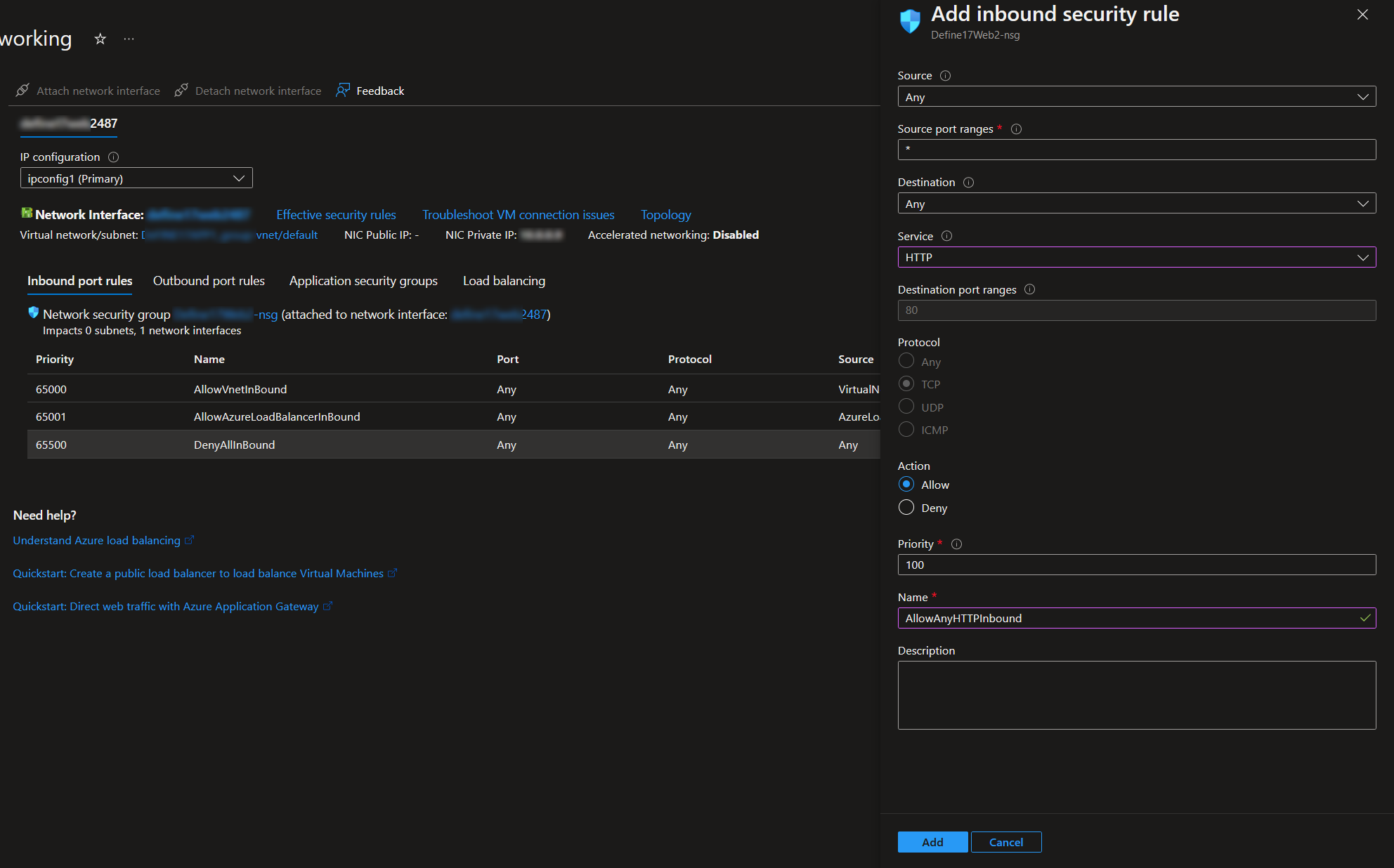This screenshot has width=1394, height=868.
Task: Click the Detach network interface icon
Action: pyautogui.click(x=181, y=91)
